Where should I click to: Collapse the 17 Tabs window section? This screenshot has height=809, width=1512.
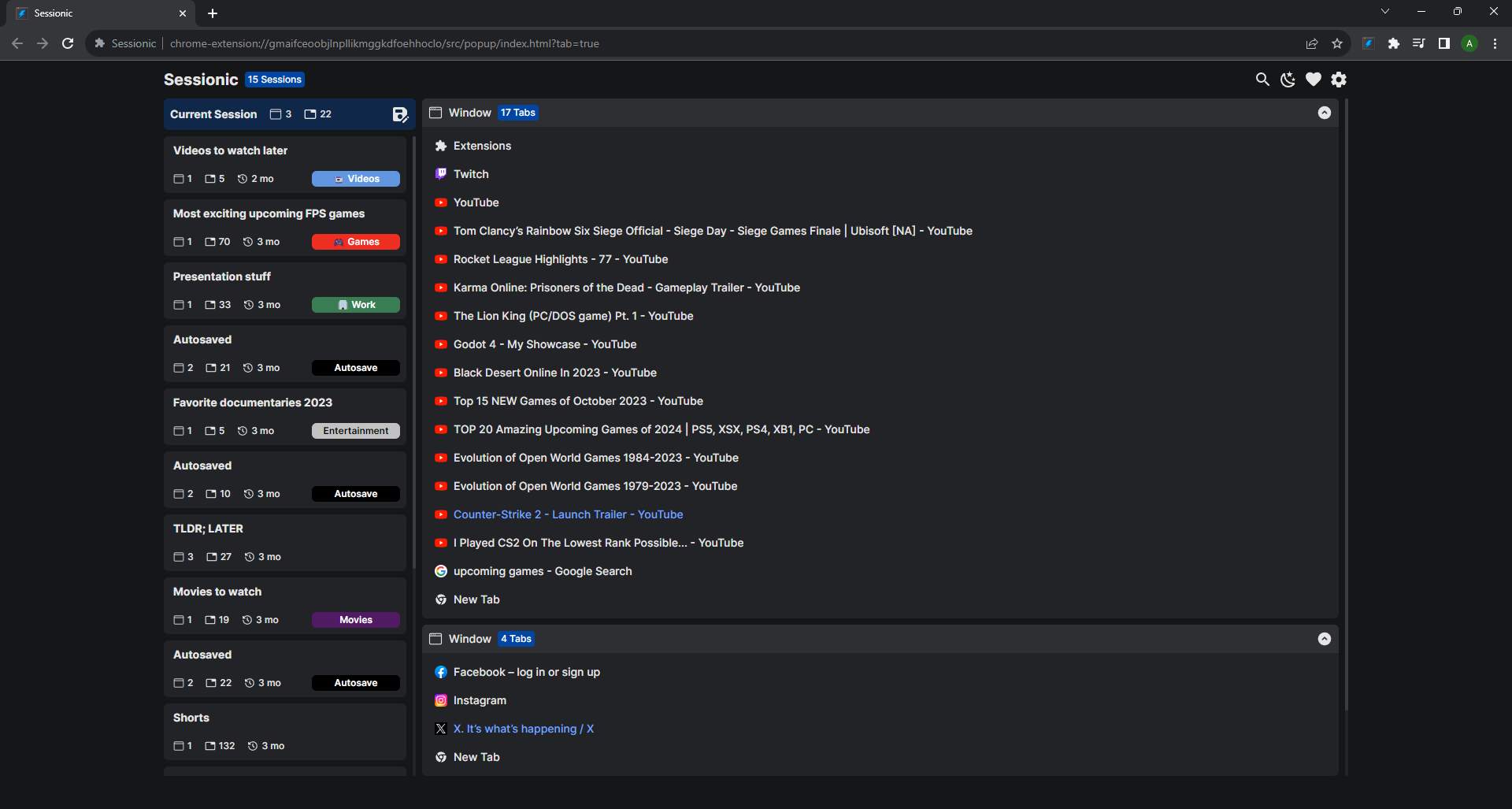1325,113
